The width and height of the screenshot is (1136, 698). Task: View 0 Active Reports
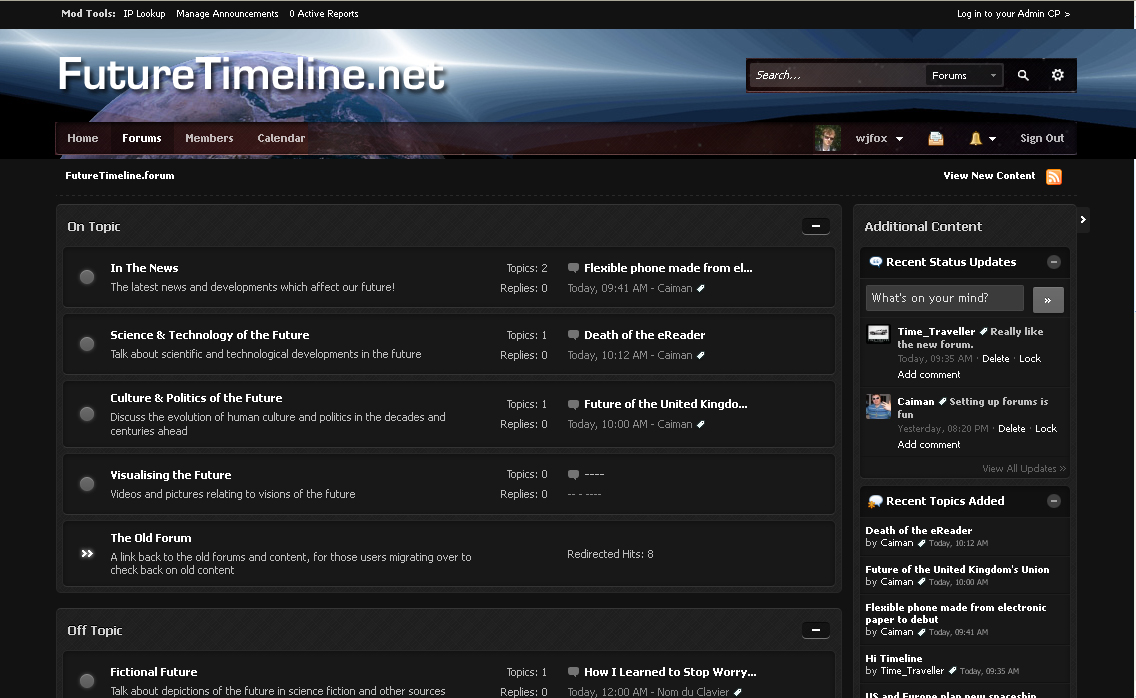324,14
